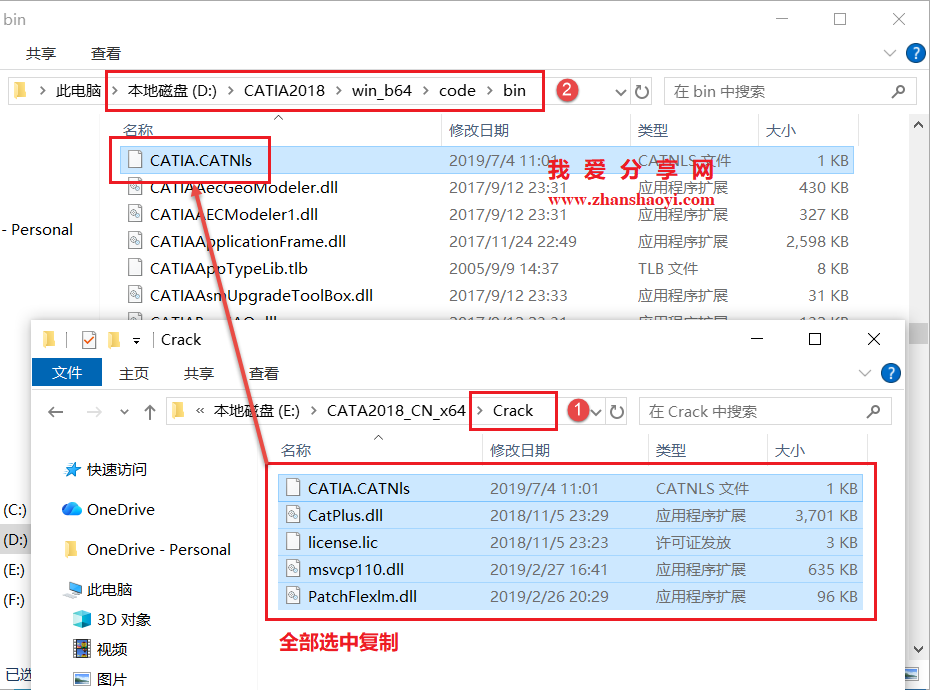This screenshot has height=690, width=930.
Task: Open the 文件 menu in the Crack window
Action: (67, 372)
